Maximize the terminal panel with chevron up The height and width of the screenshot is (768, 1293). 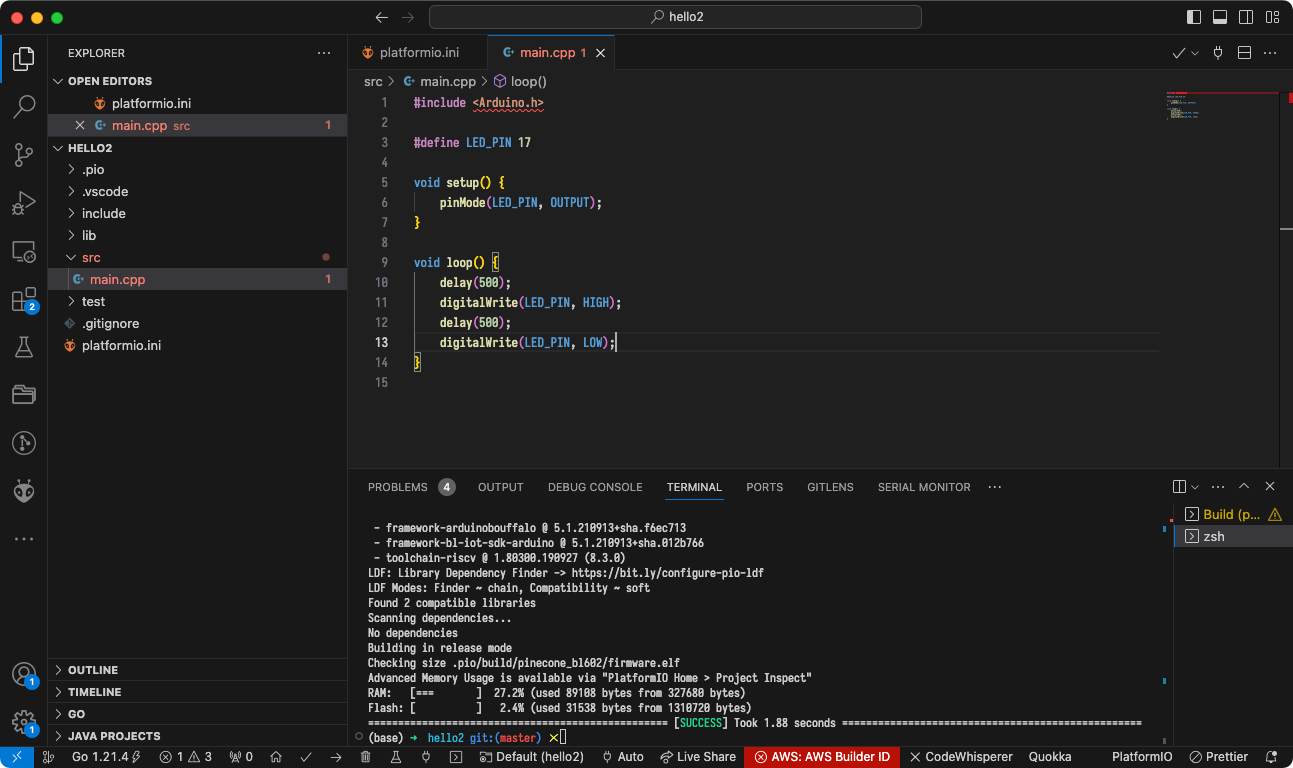(1244, 486)
